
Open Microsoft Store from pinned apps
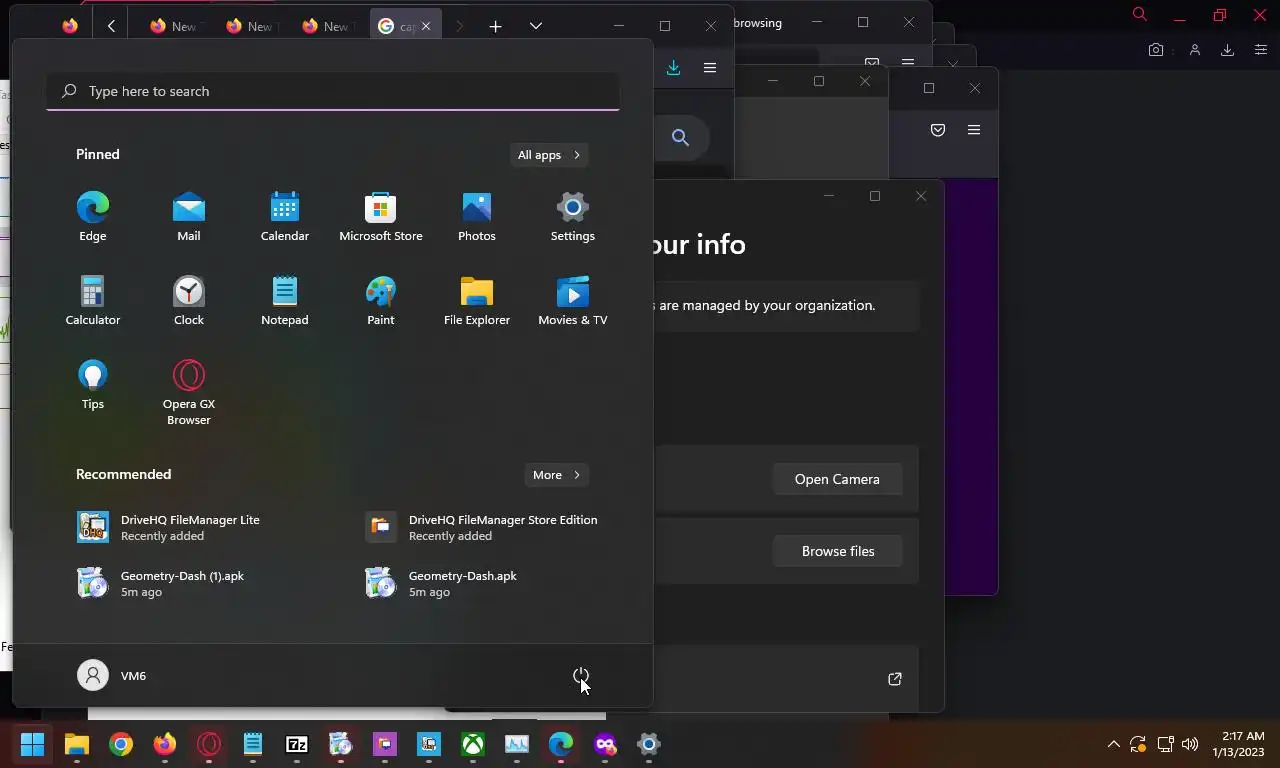click(381, 217)
